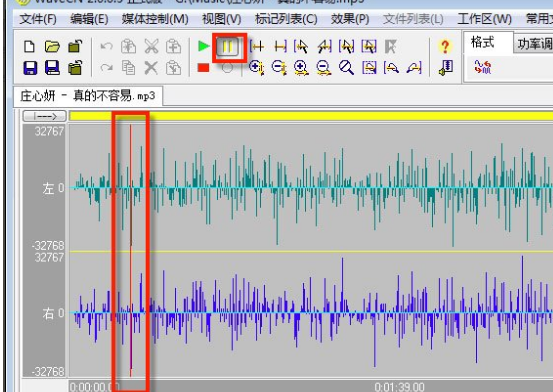Screen dimensions: 553x392
Task: Zoom in horizontally with the plus magnifier
Action: point(301,67)
